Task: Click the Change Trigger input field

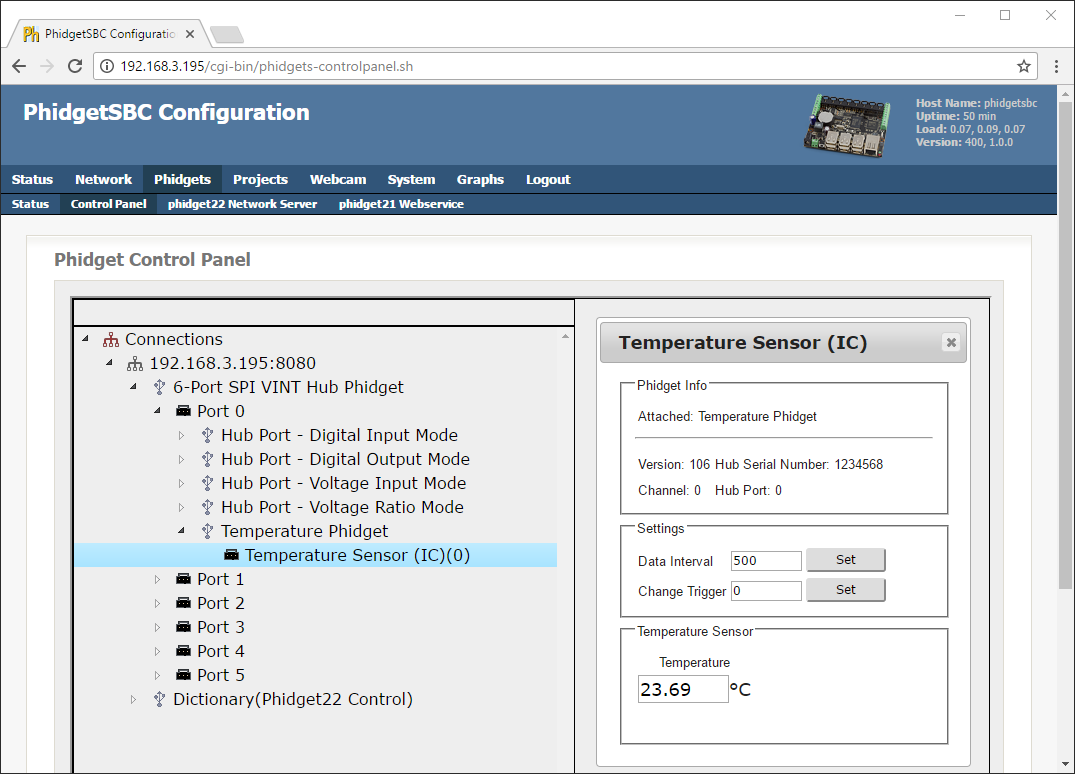Action: tap(766, 591)
